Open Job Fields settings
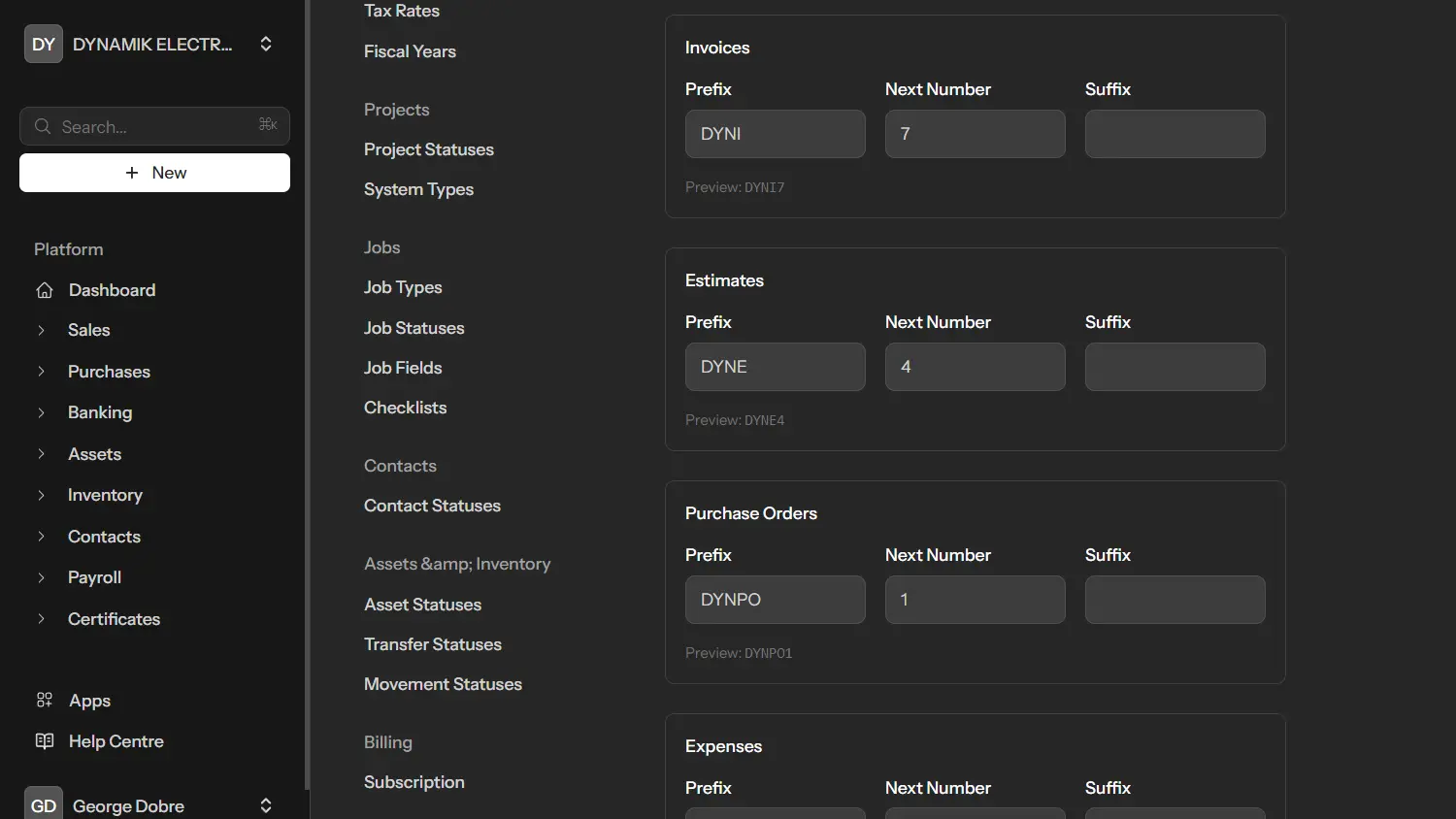This screenshot has width=1456, height=819. click(x=403, y=368)
